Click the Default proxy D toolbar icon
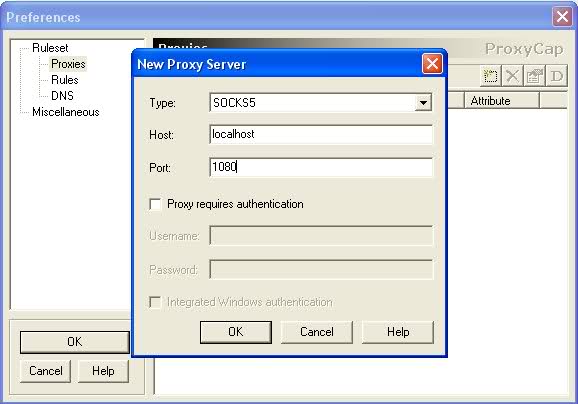Screen dimensions: 578x404 557,76
